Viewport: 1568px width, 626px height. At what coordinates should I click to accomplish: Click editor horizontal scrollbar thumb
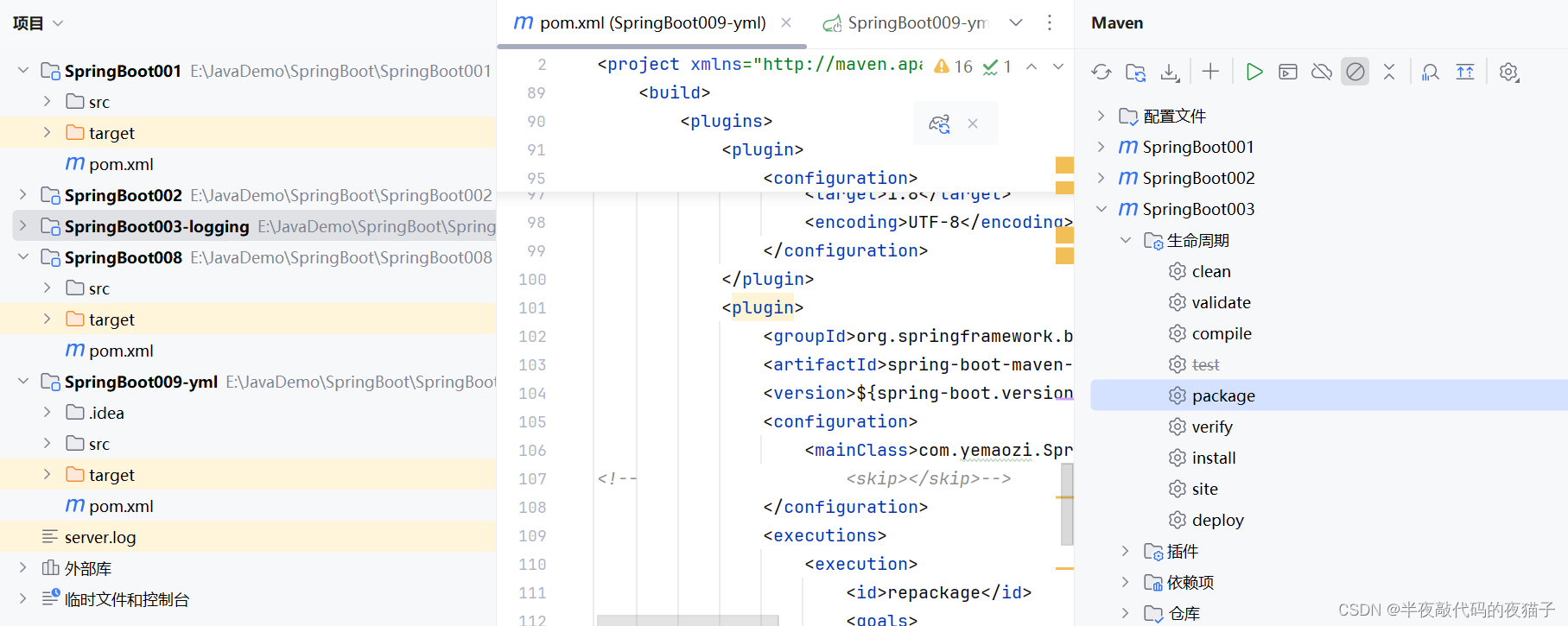(x=688, y=620)
